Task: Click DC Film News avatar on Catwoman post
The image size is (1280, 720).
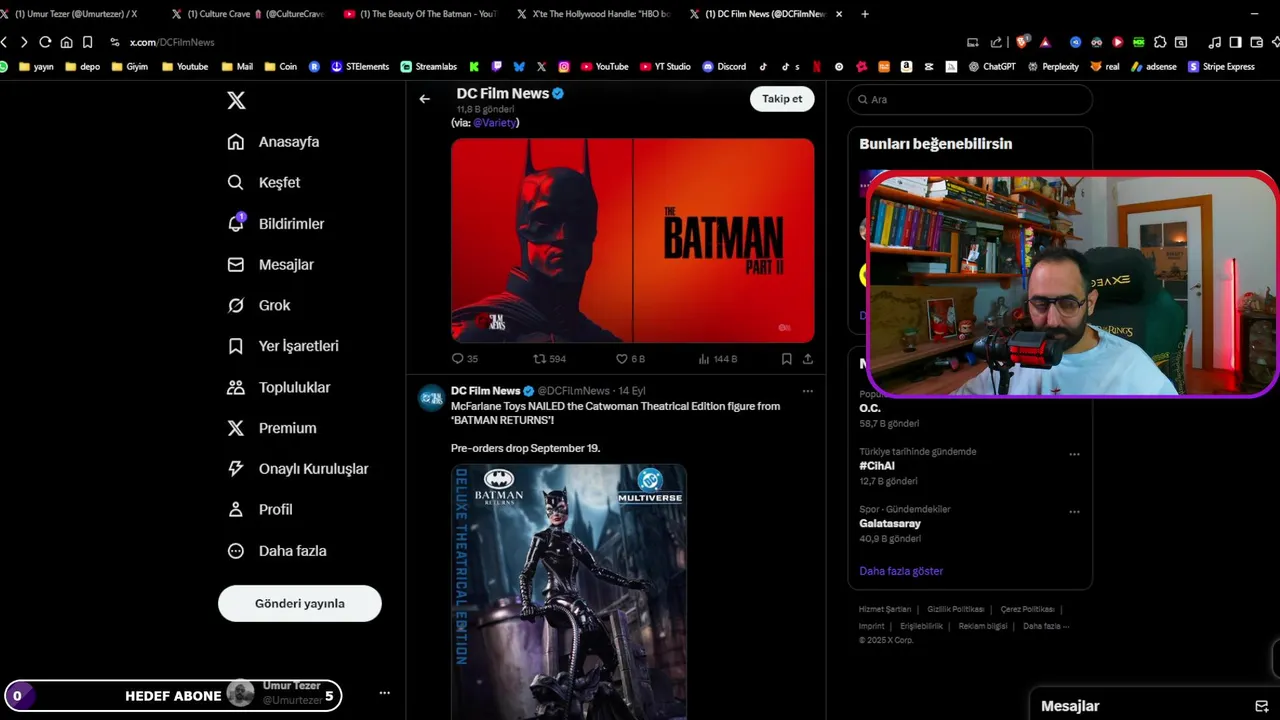Action: click(x=431, y=397)
